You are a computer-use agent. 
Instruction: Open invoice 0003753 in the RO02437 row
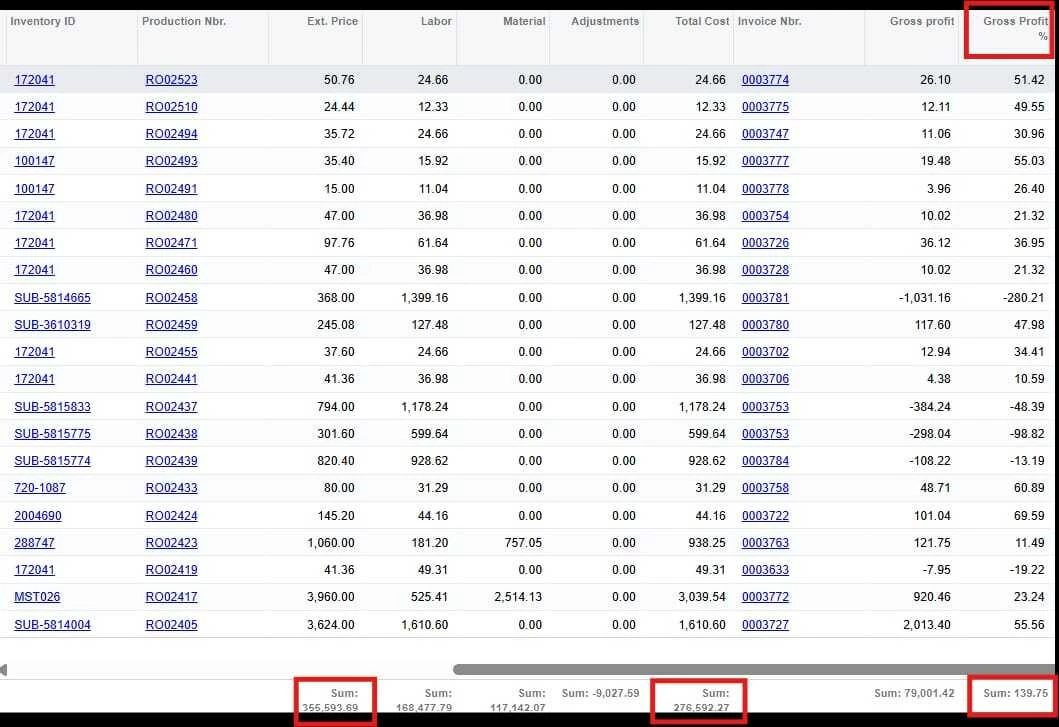tap(765, 407)
